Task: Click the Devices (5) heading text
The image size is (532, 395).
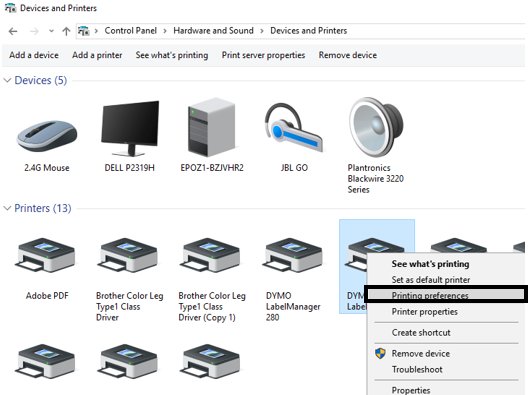Action: click(41, 80)
